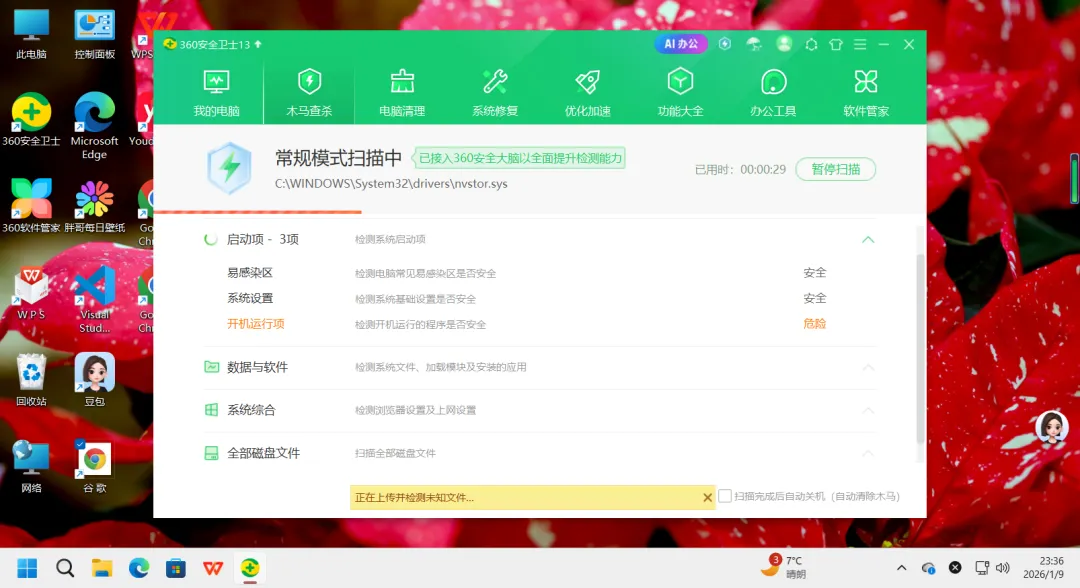Open 谷歌 Chrome desktop shortcut
This screenshot has height=588, width=1080.
click(94, 466)
